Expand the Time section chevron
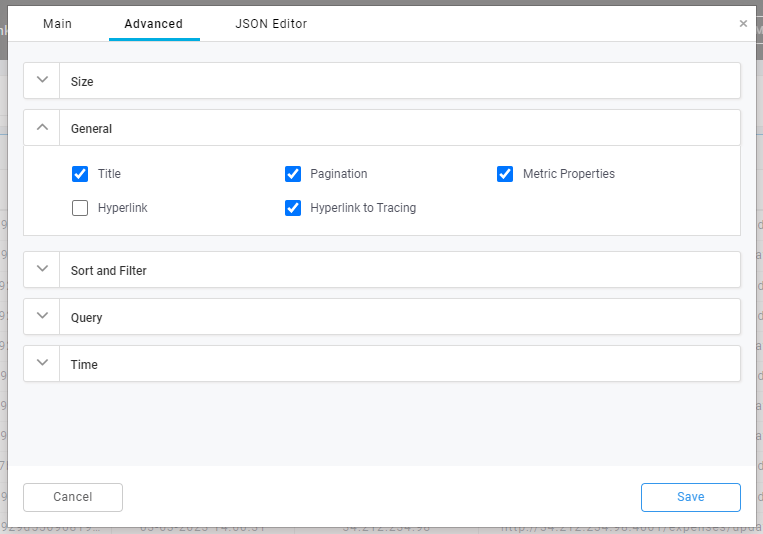This screenshot has width=763, height=534. tap(42, 363)
